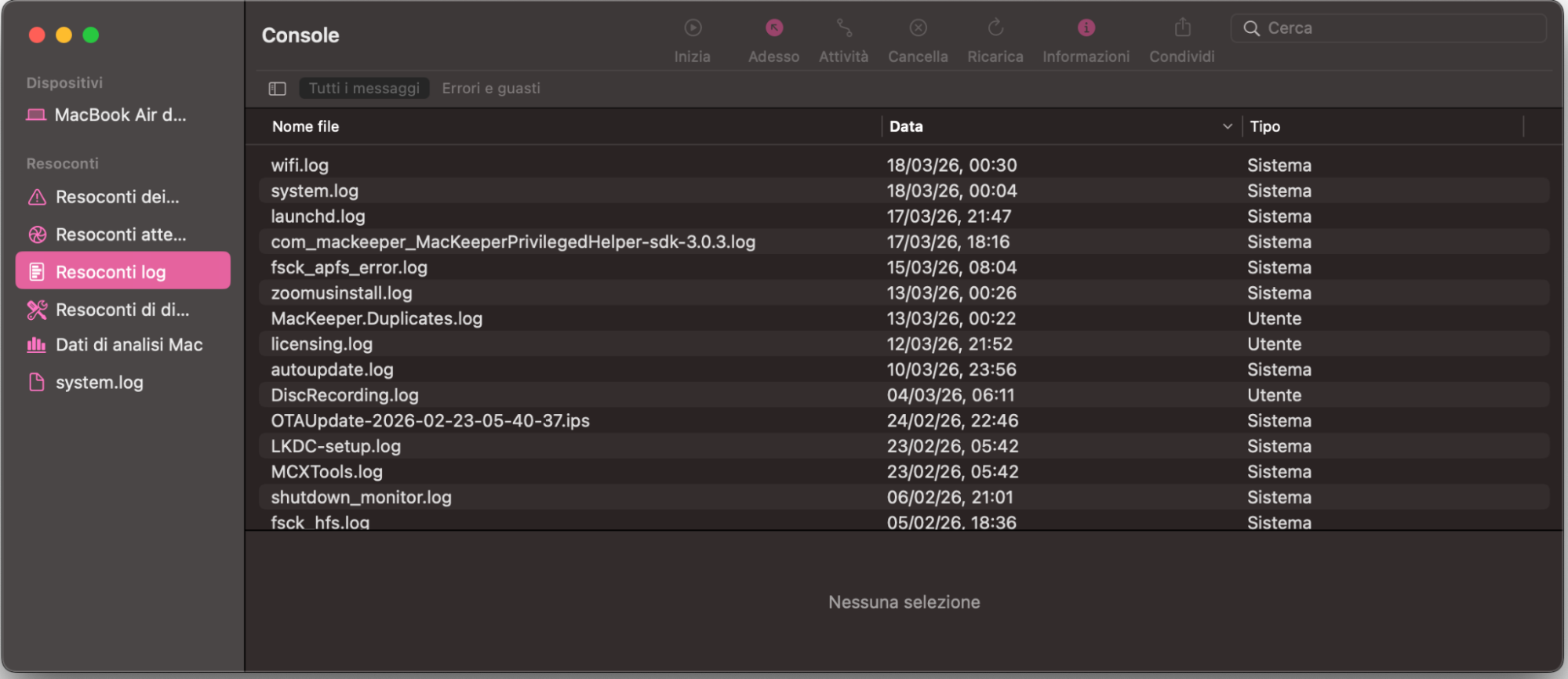
Task: Select system.log in the file list
Action: 904,191
